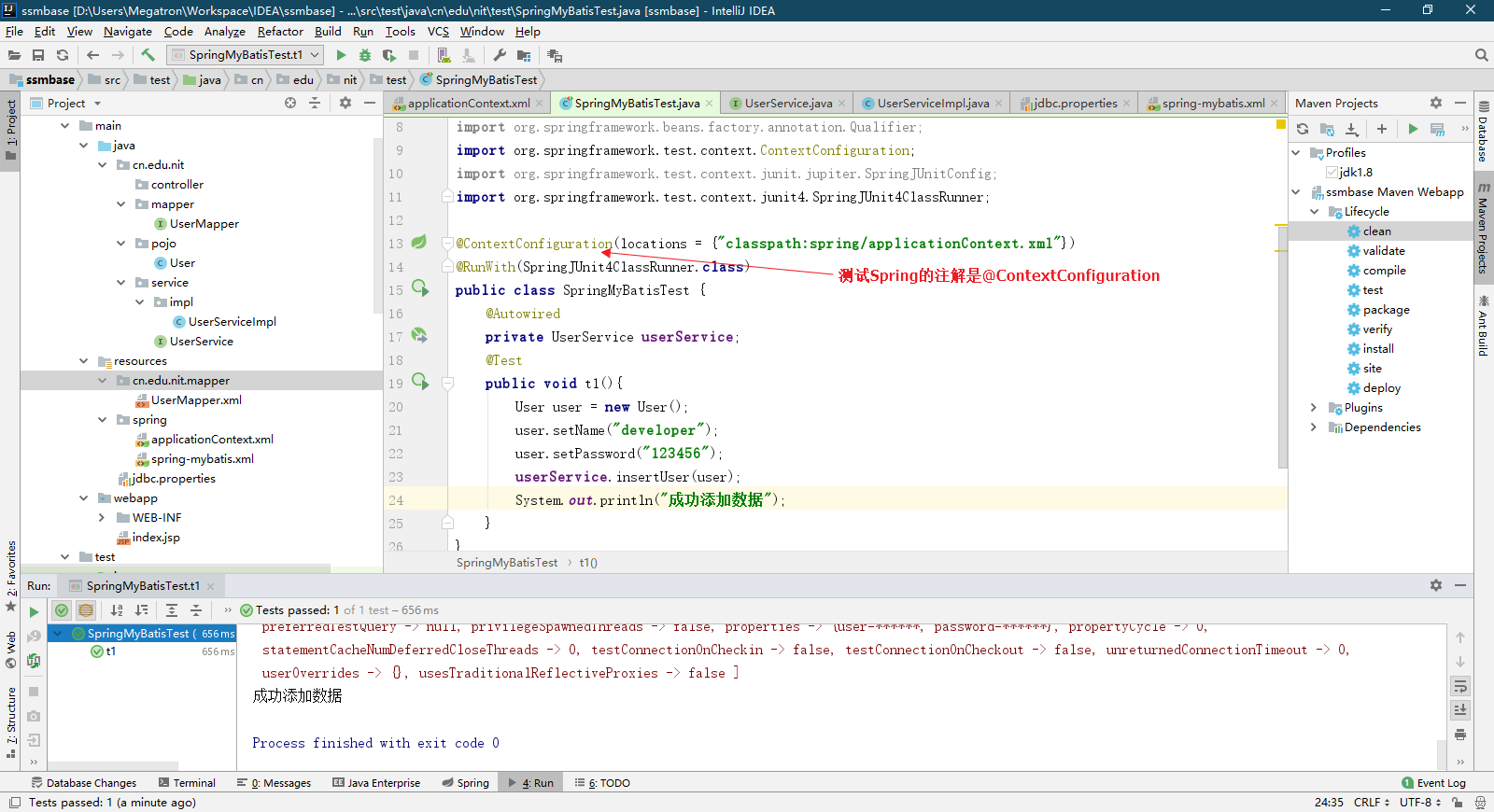Open the VCS menu

pos(438,31)
